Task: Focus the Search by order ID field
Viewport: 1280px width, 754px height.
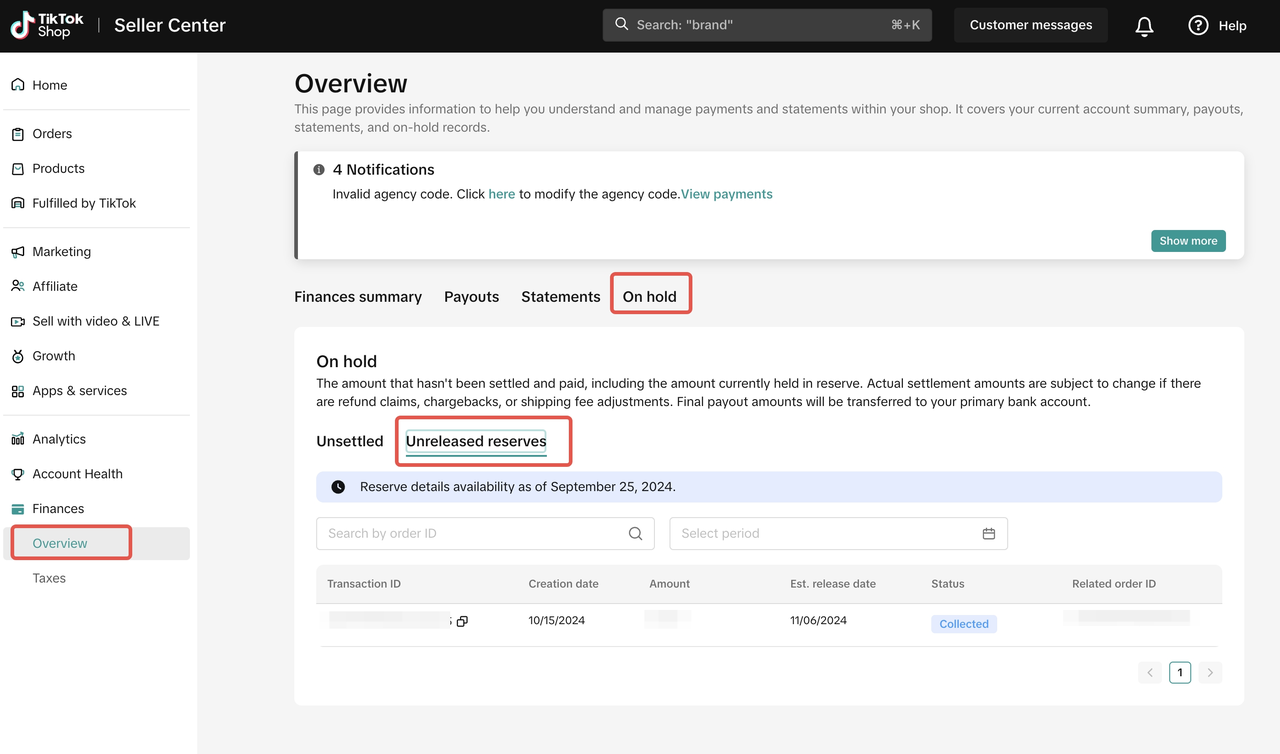Action: [x=470, y=534]
